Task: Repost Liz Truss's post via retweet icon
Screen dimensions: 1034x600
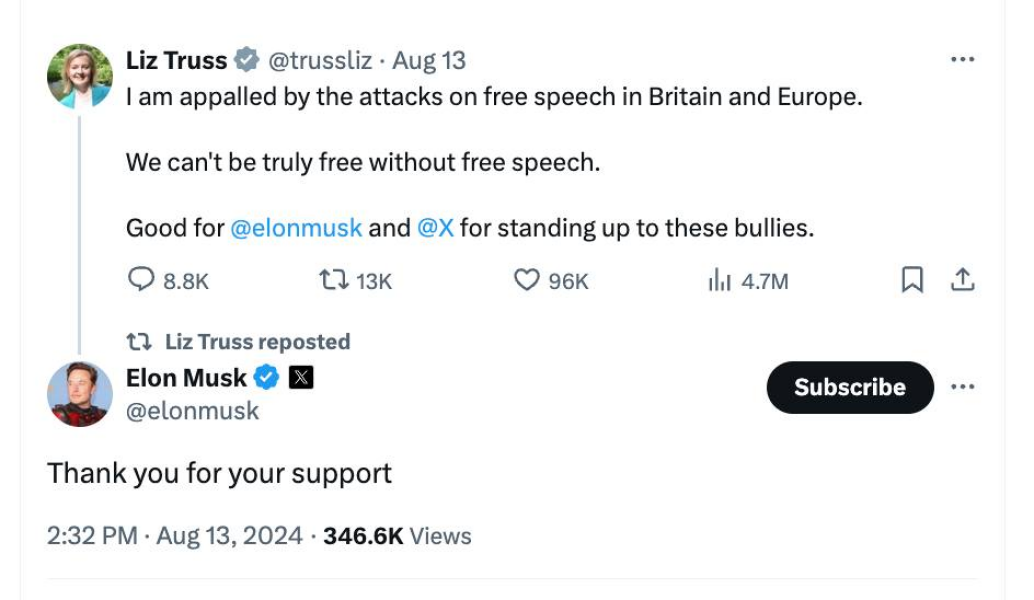Action: (x=331, y=281)
